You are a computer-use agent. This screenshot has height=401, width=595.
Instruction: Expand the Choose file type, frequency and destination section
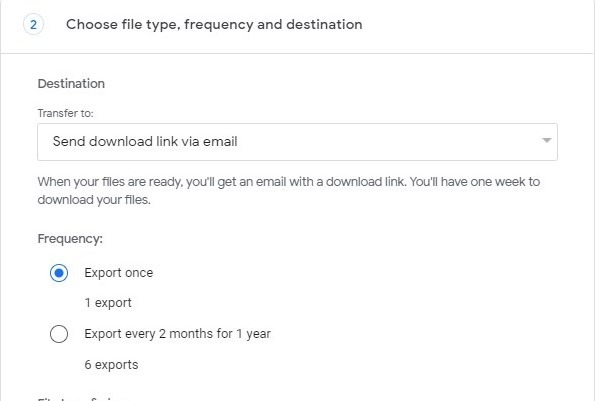coord(214,25)
